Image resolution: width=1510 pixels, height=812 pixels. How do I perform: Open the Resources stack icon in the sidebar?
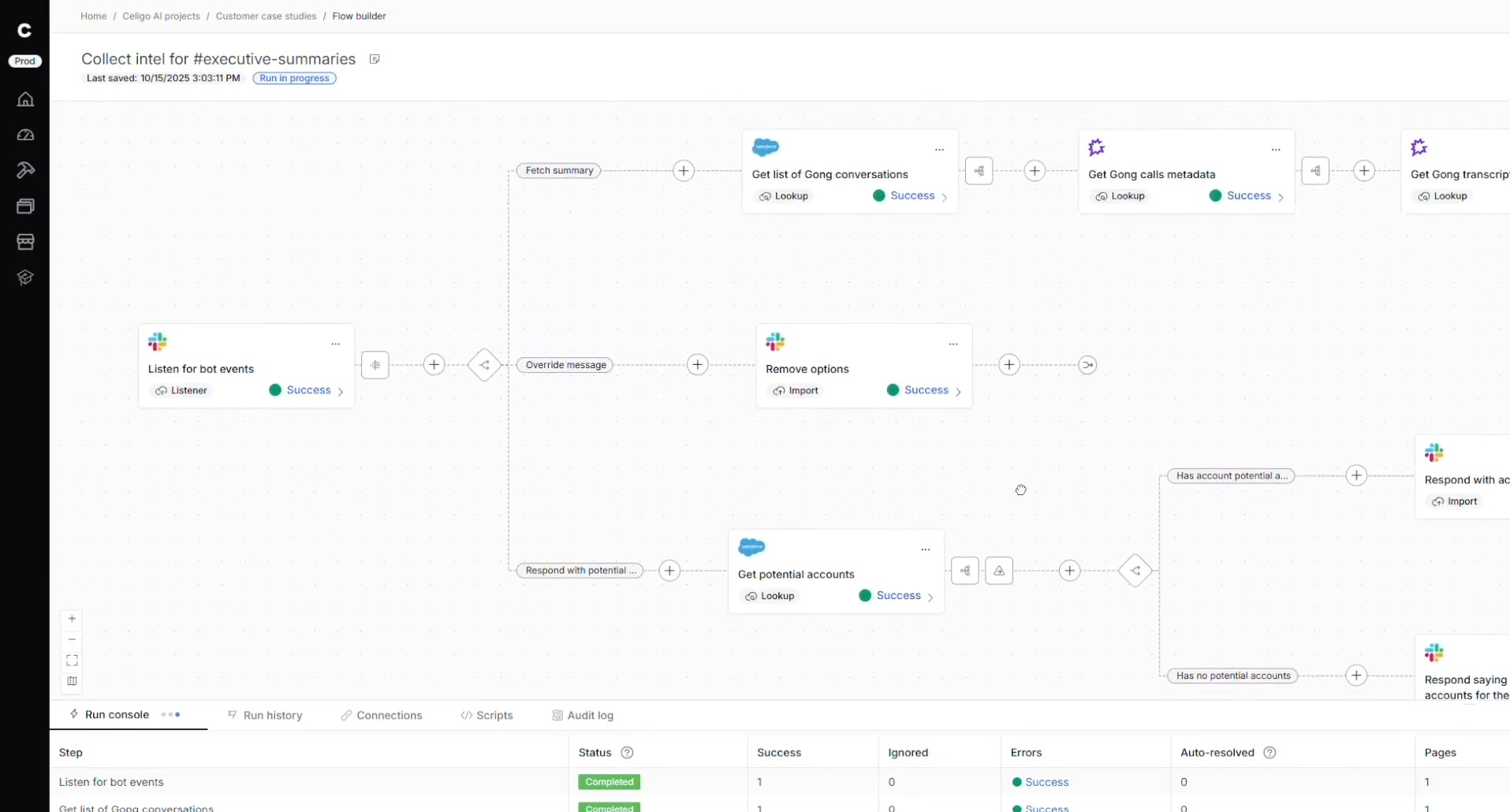24,206
